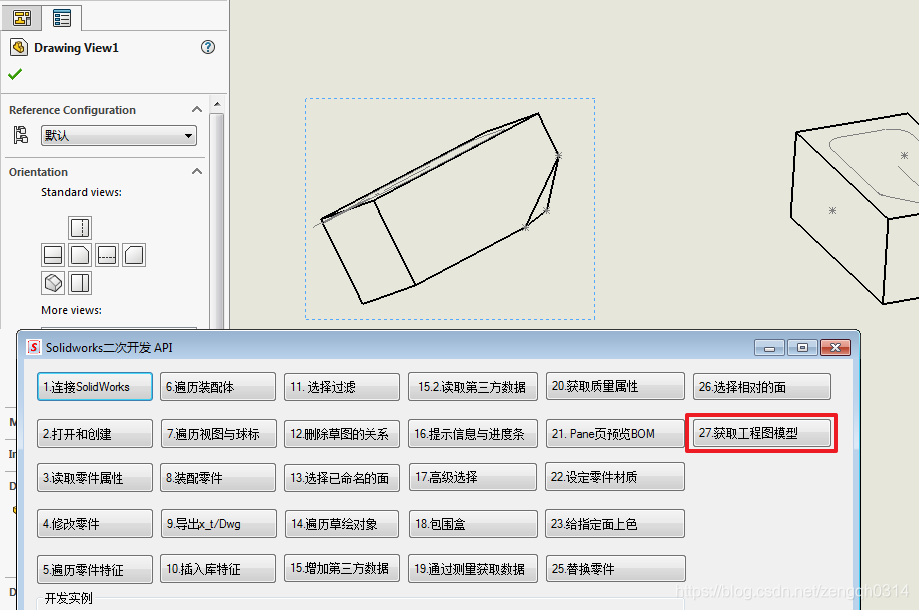Viewport: 919px width, 610px height.
Task: Click 21.Pane页预览BOM button
Action: click(x=615, y=434)
